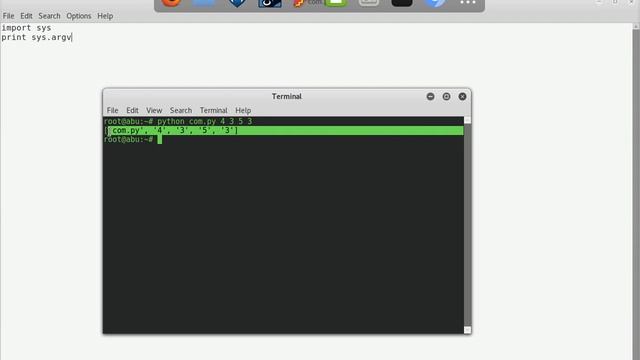Open the Terminal window's View menu
Image resolution: width=640 pixels, height=360 pixels.
[154, 110]
